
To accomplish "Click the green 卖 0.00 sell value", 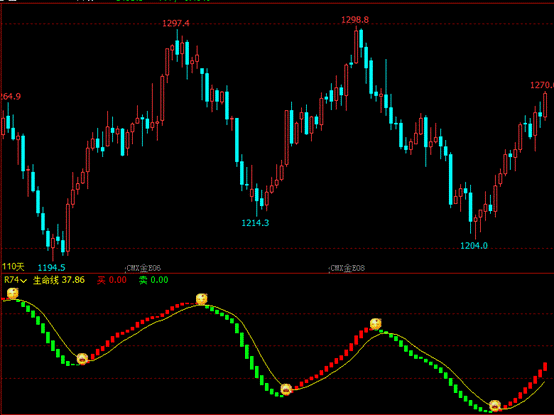I will click(x=153, y=280).
